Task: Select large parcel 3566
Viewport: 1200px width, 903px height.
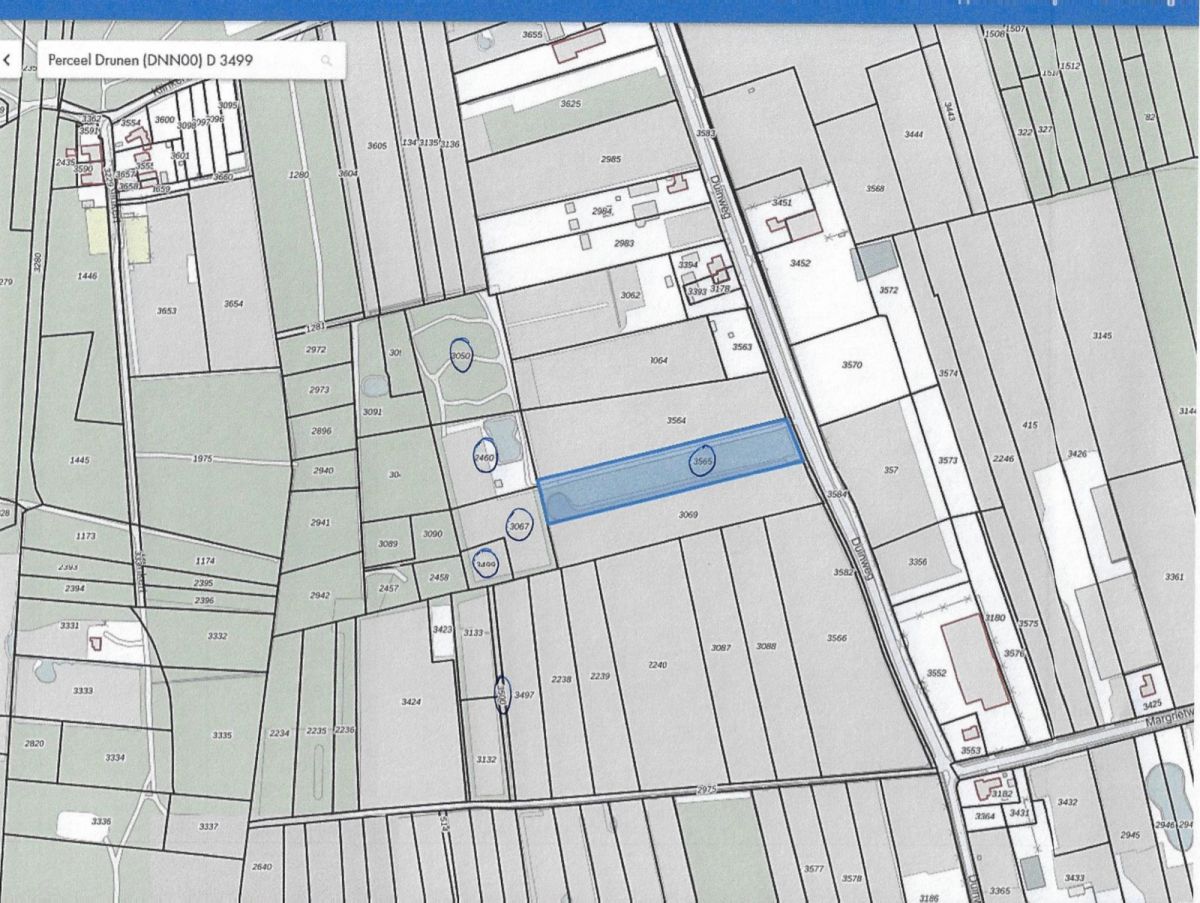Action: pyautogui.click(x=836, y=638)
